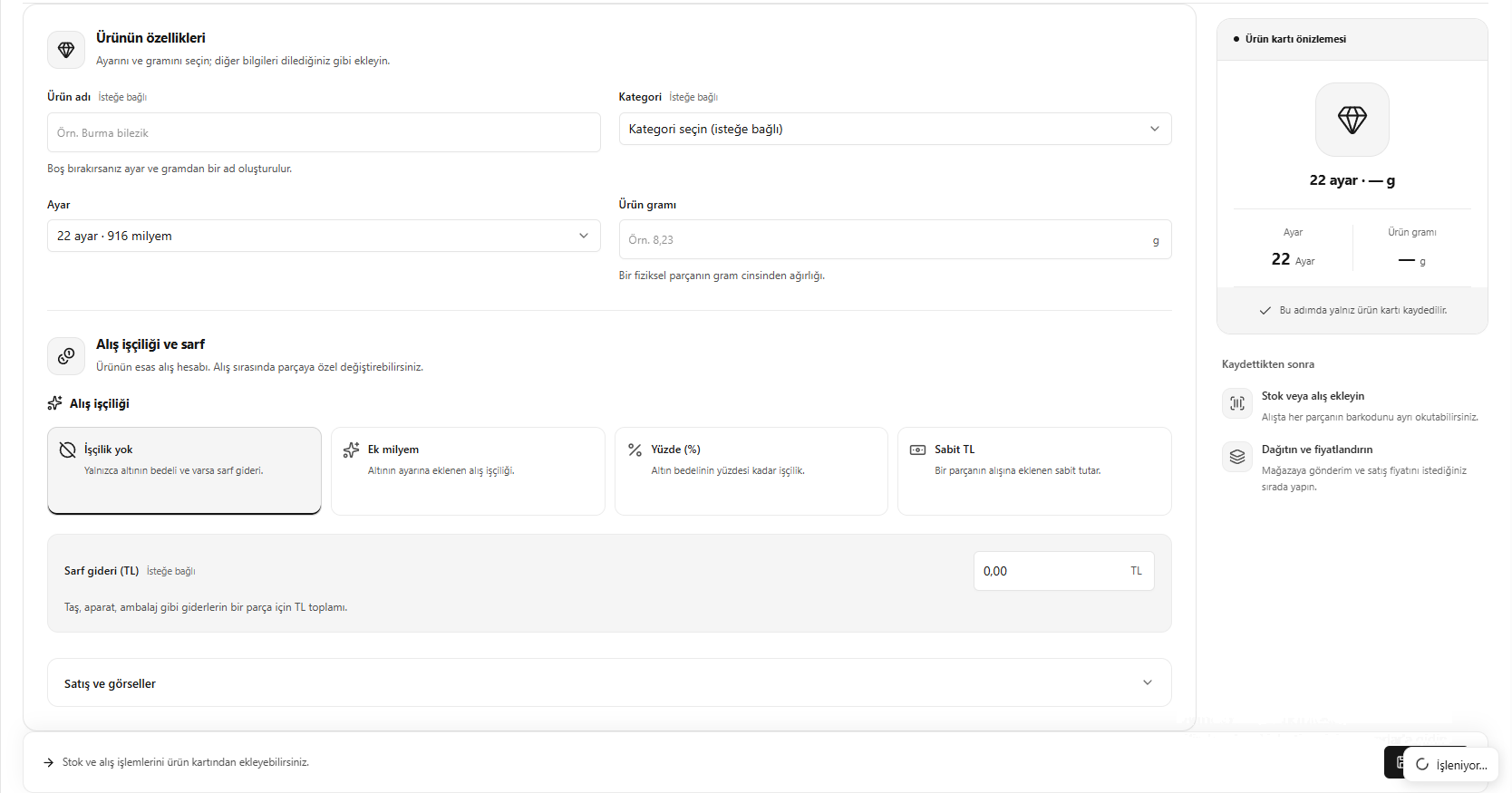Click the Stok veya alış ekleyin text

[1313, 396]
